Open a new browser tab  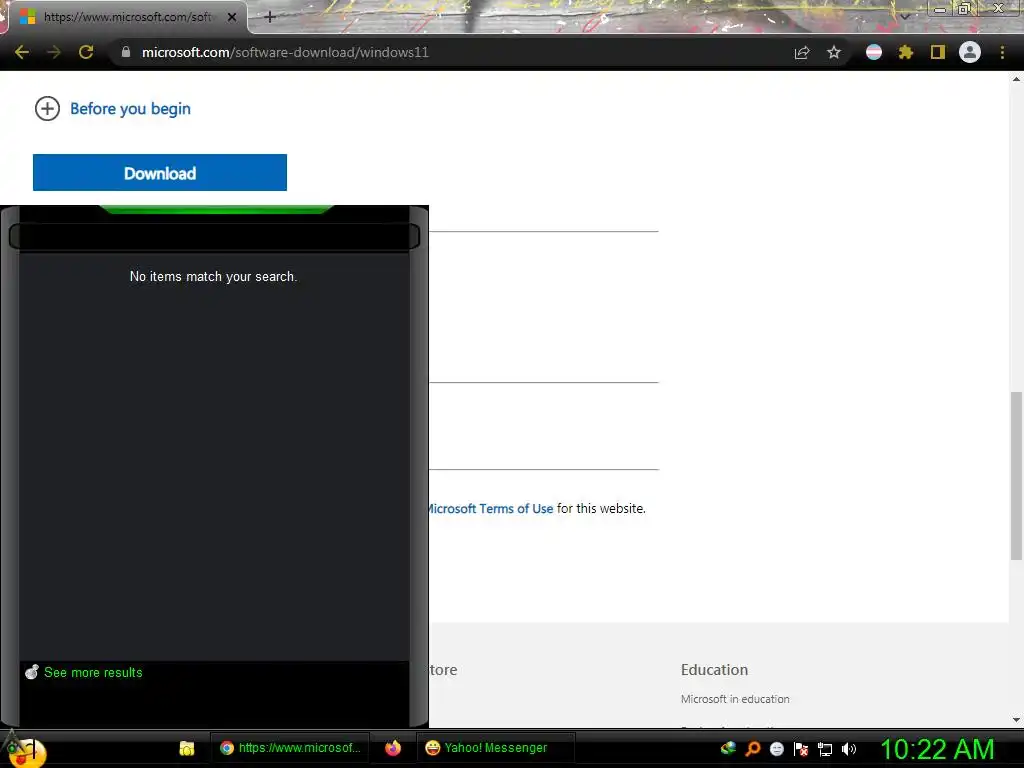(x=270, y=17)
